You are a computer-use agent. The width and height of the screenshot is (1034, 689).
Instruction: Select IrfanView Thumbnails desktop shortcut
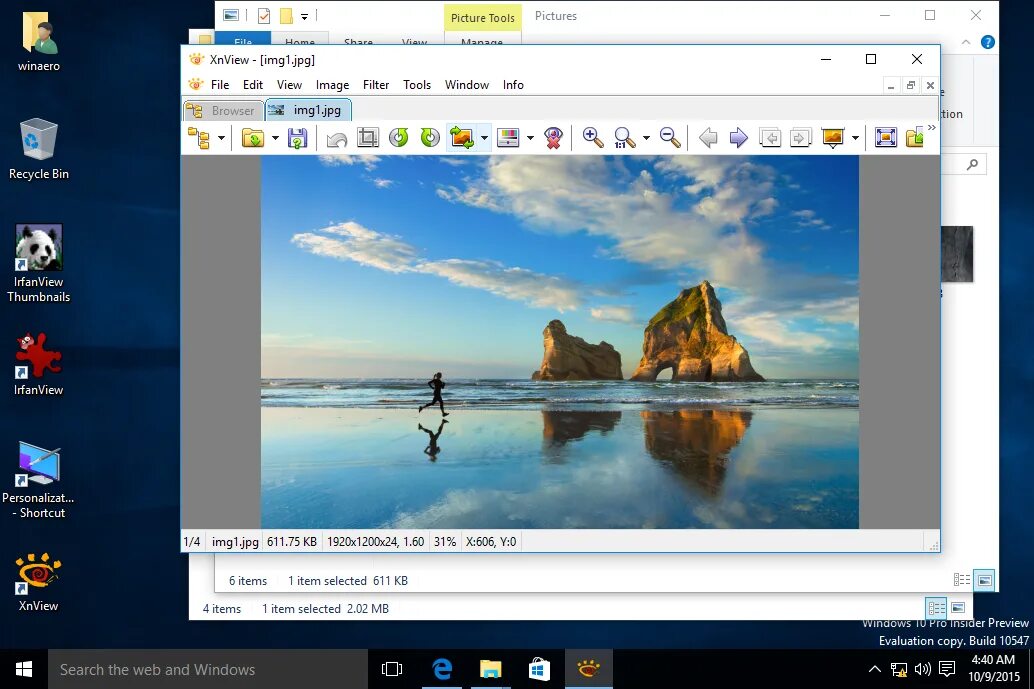[39, 264]
